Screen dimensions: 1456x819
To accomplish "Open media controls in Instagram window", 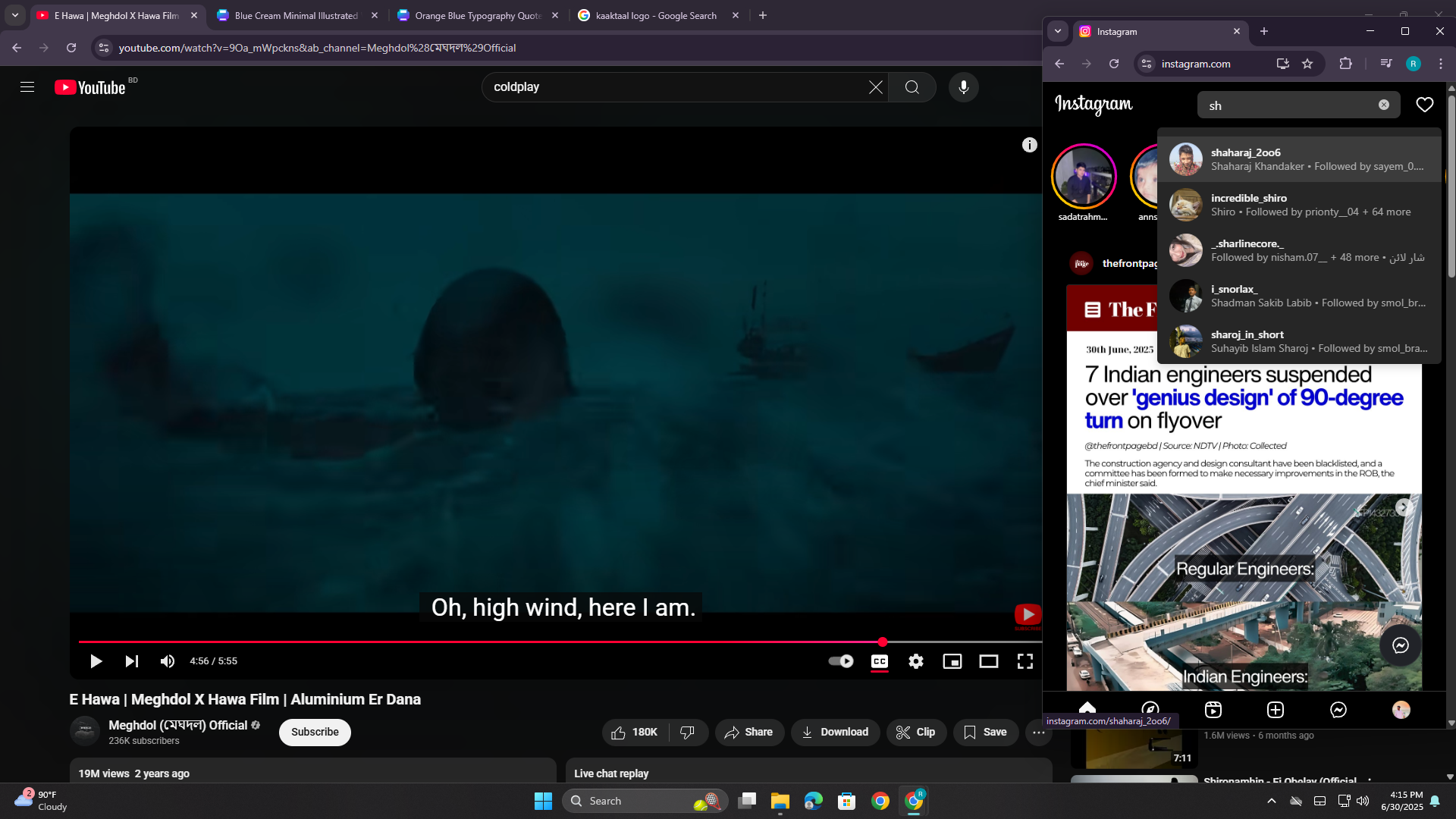I will click(x=1386, y=64).
